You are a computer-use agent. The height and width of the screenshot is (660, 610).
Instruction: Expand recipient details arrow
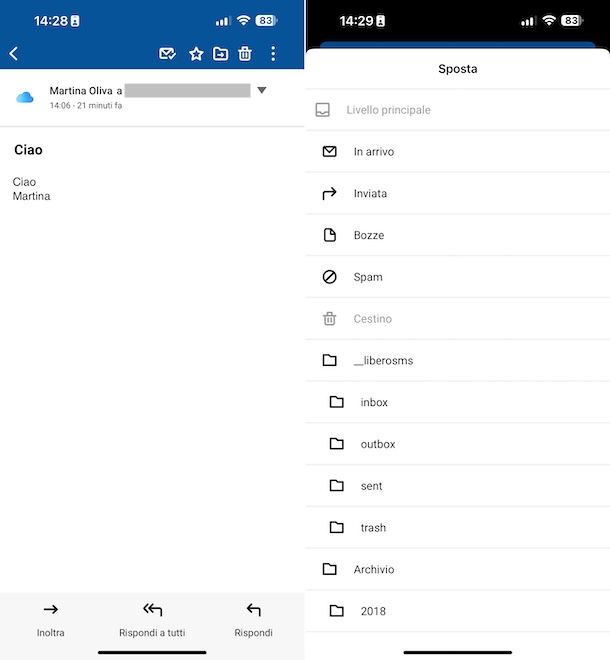pyautogui.click(x=261, y=90)
